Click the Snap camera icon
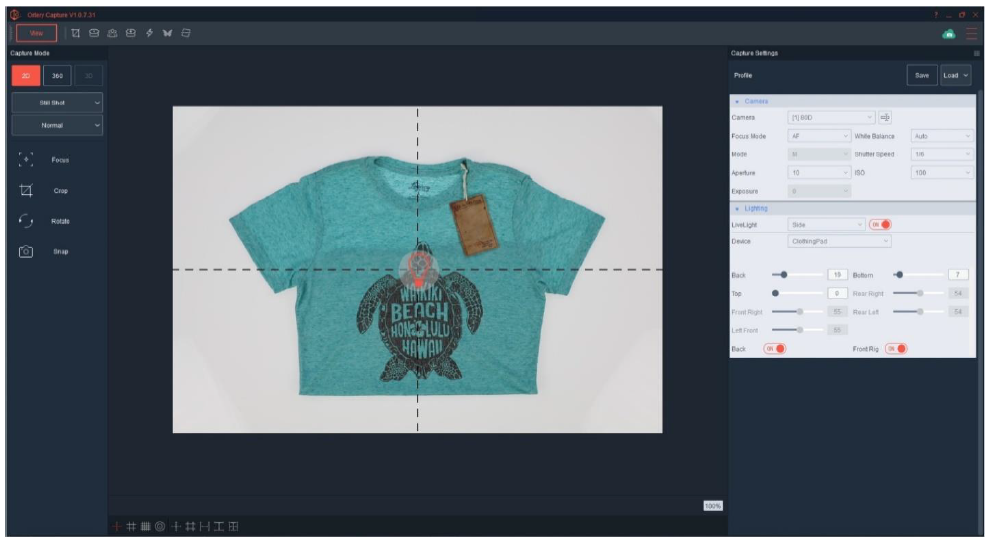Viewport: 990px width, 540px height. tap(26, 251)
